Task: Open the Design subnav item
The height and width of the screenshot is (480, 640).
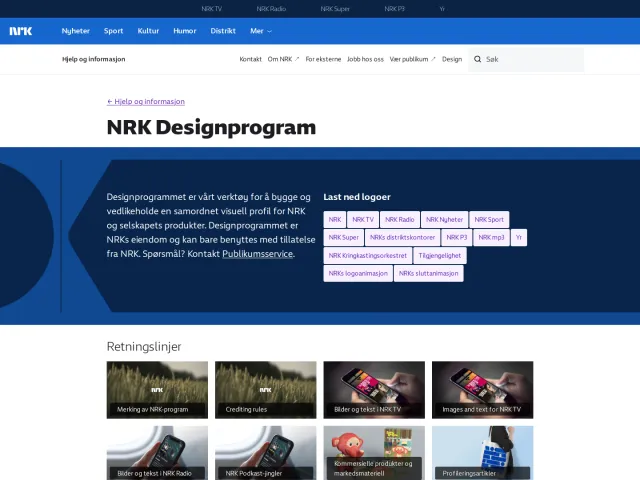Action: coord(452,59)
